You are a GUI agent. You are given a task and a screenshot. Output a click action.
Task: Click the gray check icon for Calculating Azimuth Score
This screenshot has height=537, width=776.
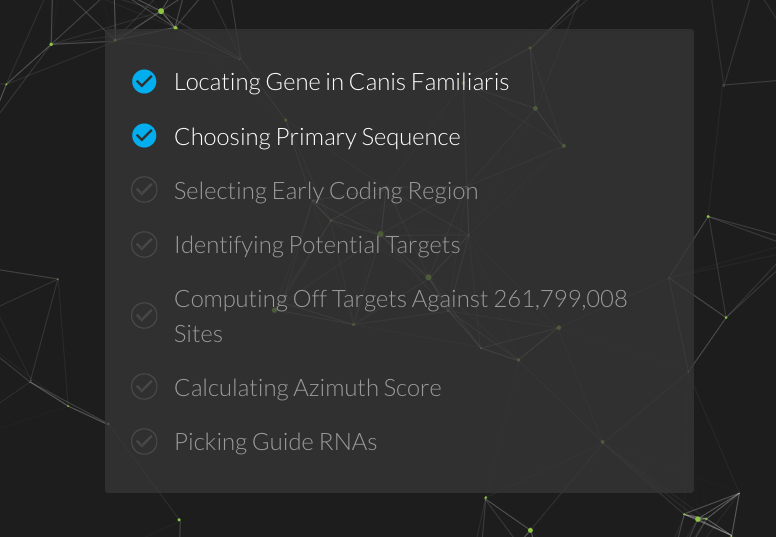tap(144, 387)
